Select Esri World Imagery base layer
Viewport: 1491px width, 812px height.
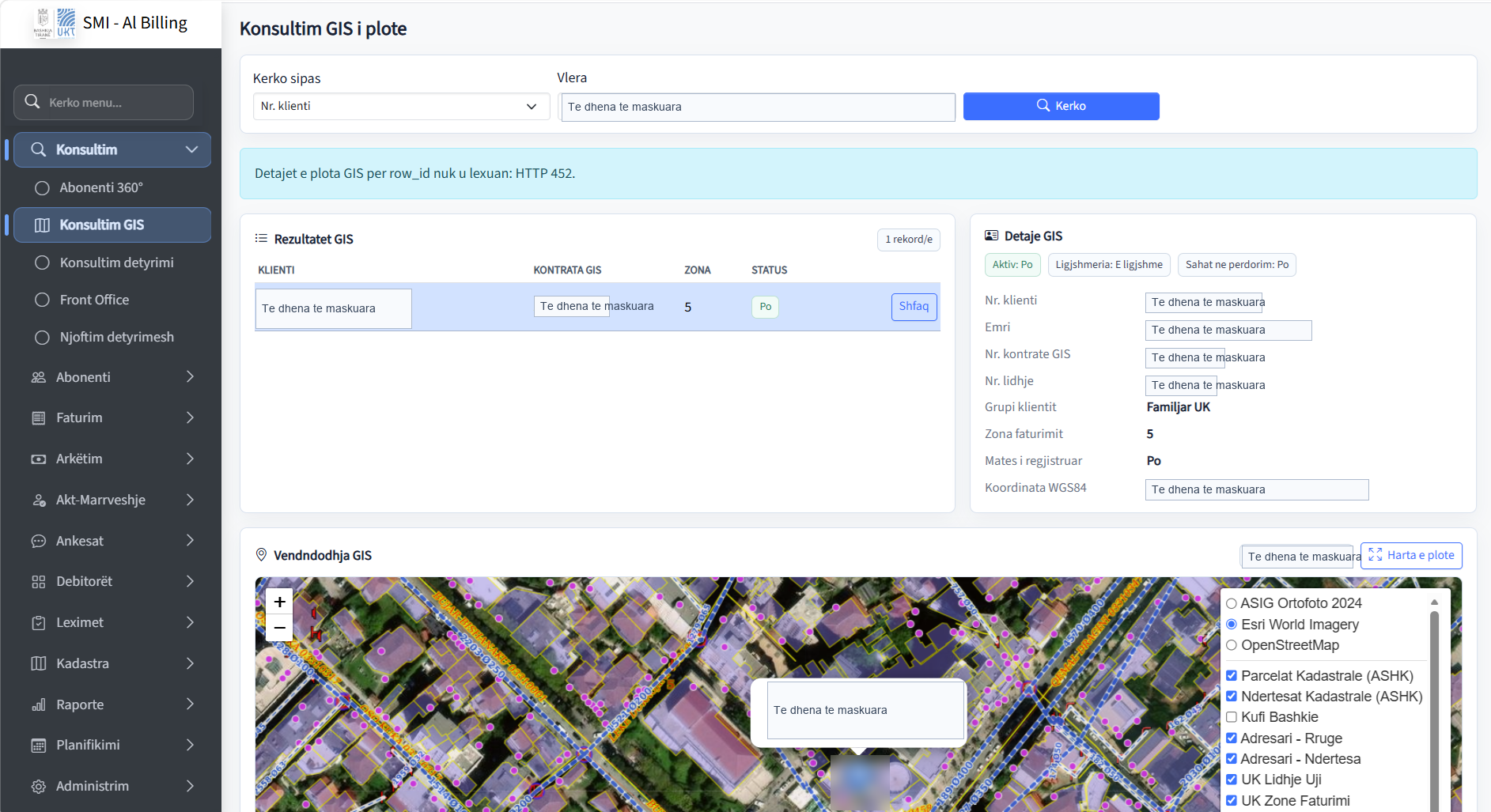coord(1232,625)
